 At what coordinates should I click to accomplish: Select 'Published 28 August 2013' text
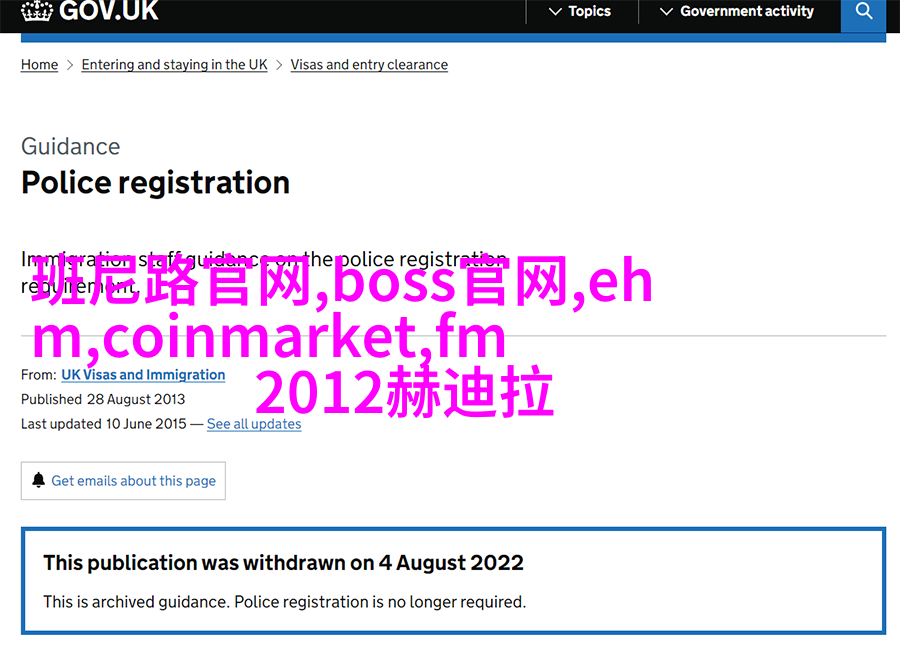coord(103,400)
